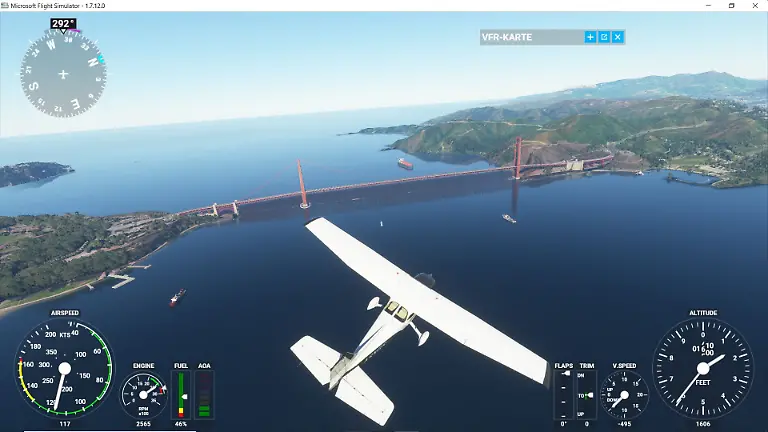The width and height of the screenshot is (768, 432).
Task: Click the compass heading indicator
Action: [x=63, y=73]
